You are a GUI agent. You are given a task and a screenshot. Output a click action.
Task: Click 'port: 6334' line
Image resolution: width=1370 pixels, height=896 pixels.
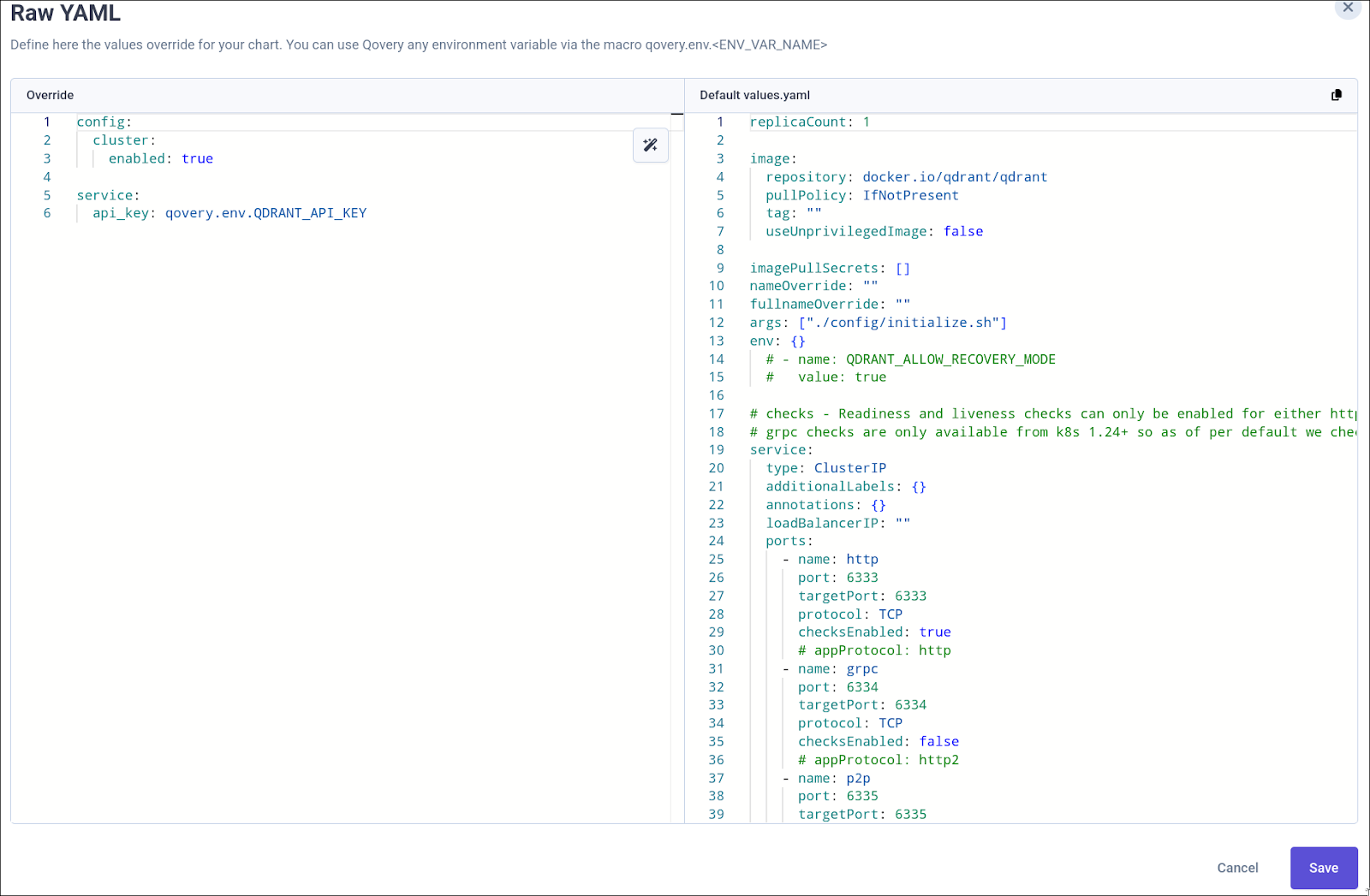(838, 688)
